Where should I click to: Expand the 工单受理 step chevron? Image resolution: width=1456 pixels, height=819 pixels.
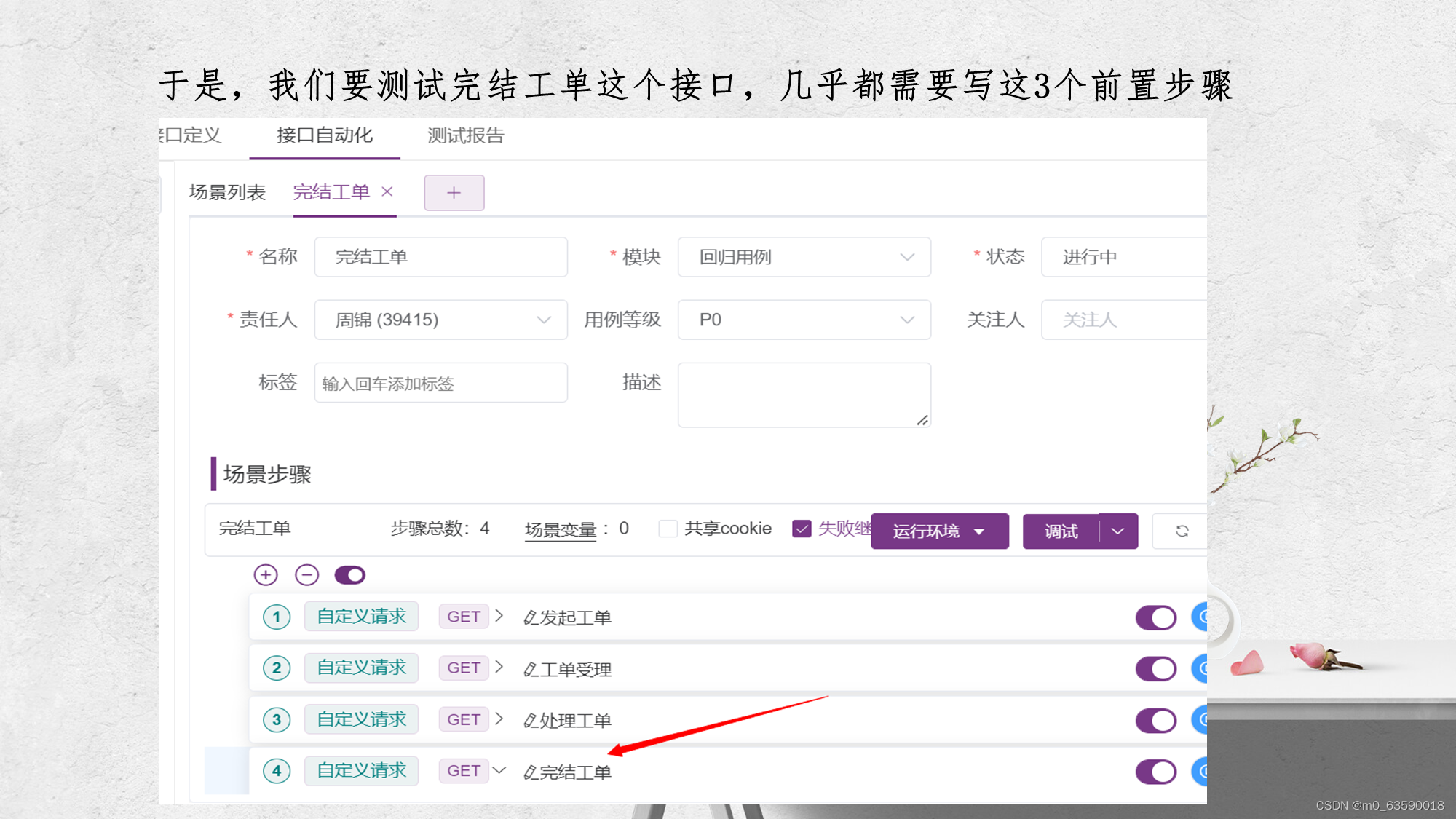point(499,667)
